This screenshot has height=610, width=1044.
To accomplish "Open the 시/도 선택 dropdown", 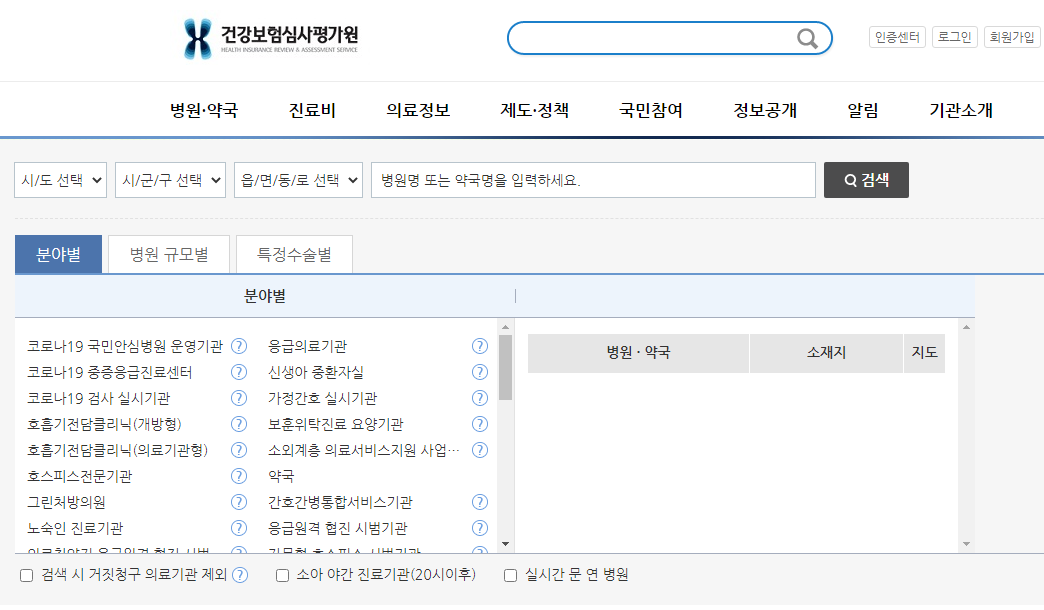I will [60, 181].
